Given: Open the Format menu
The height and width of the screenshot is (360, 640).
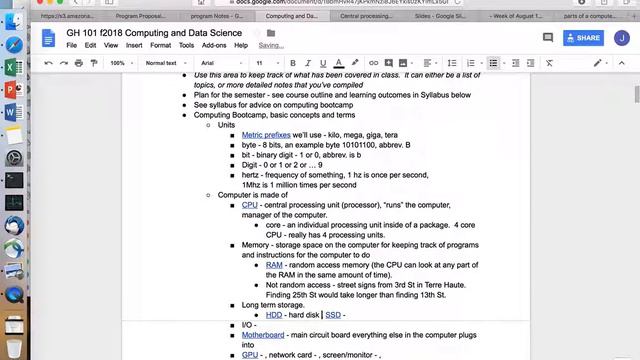Looking at the screenshot, I should pos(160,45).
